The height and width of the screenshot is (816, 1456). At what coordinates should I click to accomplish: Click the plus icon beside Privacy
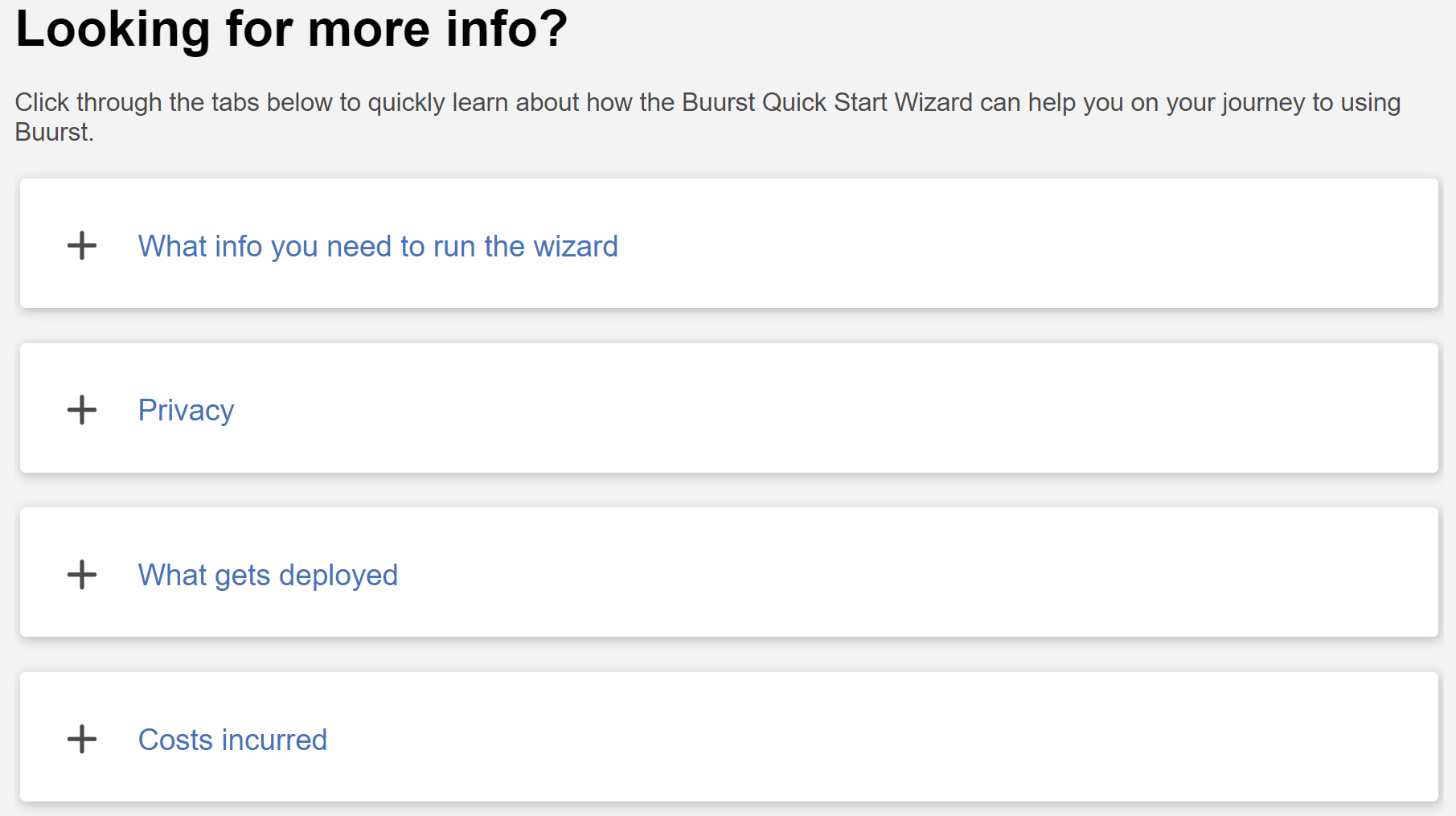82,410
